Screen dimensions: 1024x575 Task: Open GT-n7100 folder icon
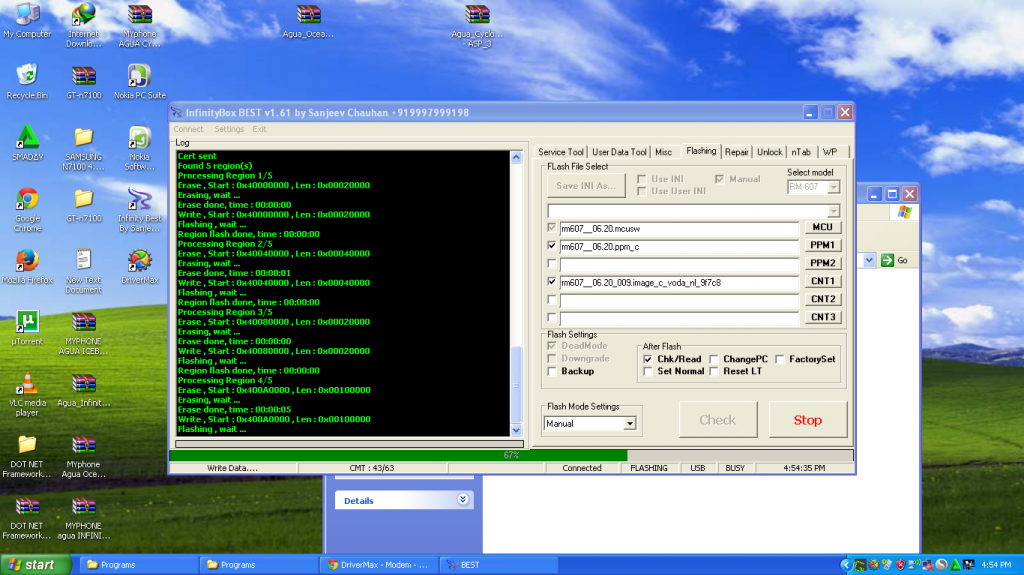[84, 205]
